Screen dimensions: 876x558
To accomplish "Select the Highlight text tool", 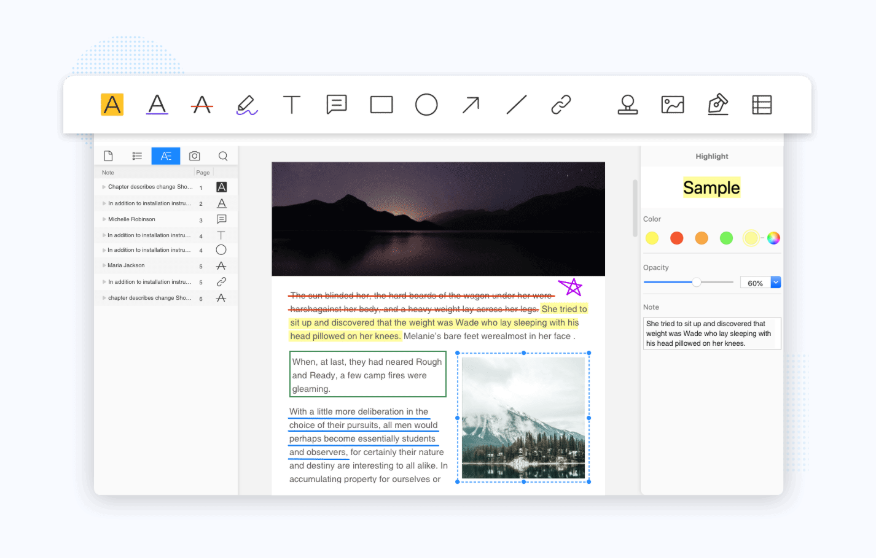I will [112, 104].
